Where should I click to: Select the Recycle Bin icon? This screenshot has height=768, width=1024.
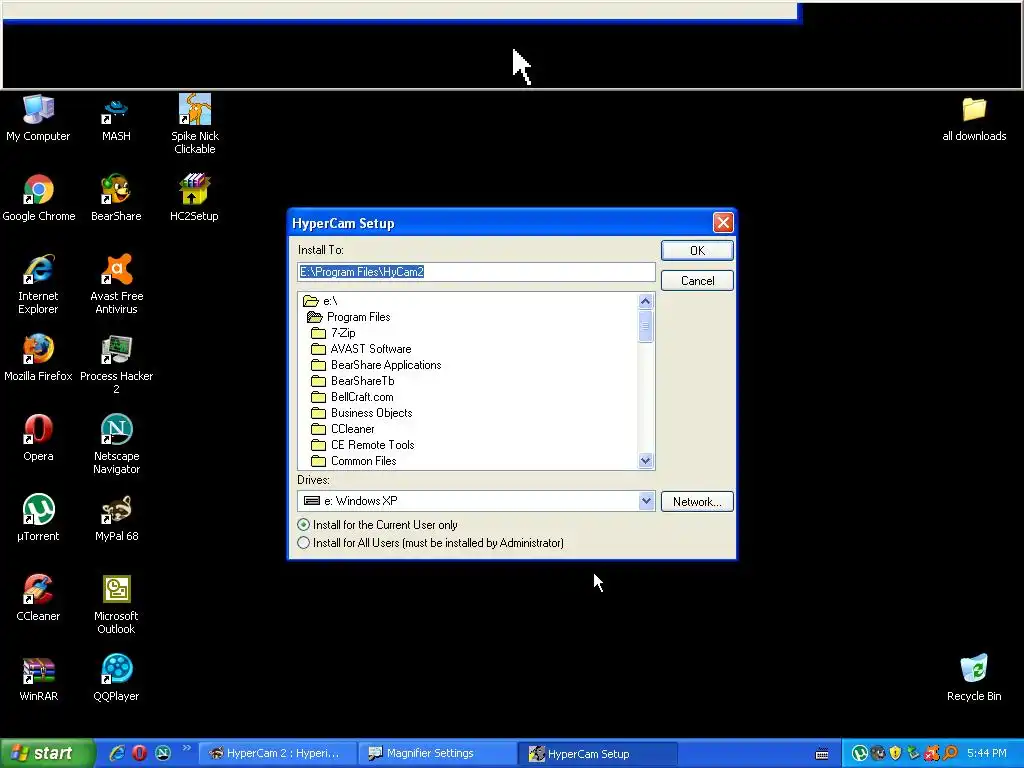click(x=974, y=678)
